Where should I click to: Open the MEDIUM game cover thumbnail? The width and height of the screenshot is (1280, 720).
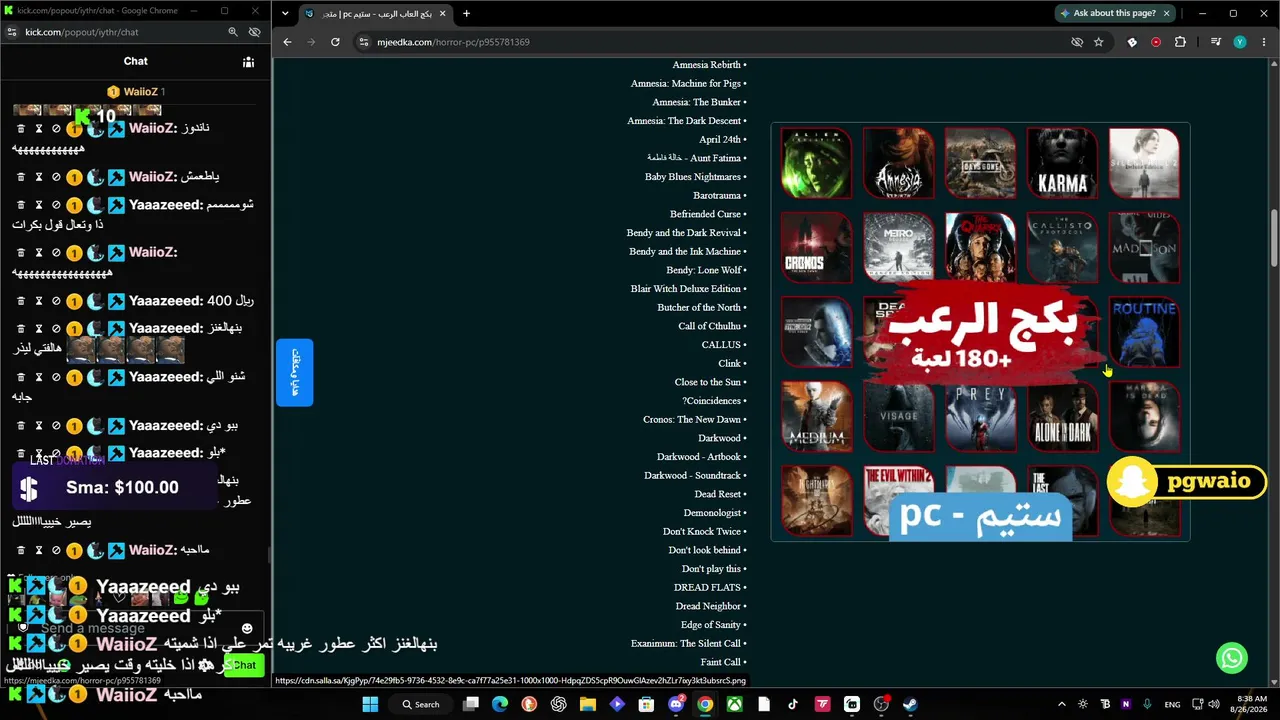pyautogui.click(x=816, y=416)
